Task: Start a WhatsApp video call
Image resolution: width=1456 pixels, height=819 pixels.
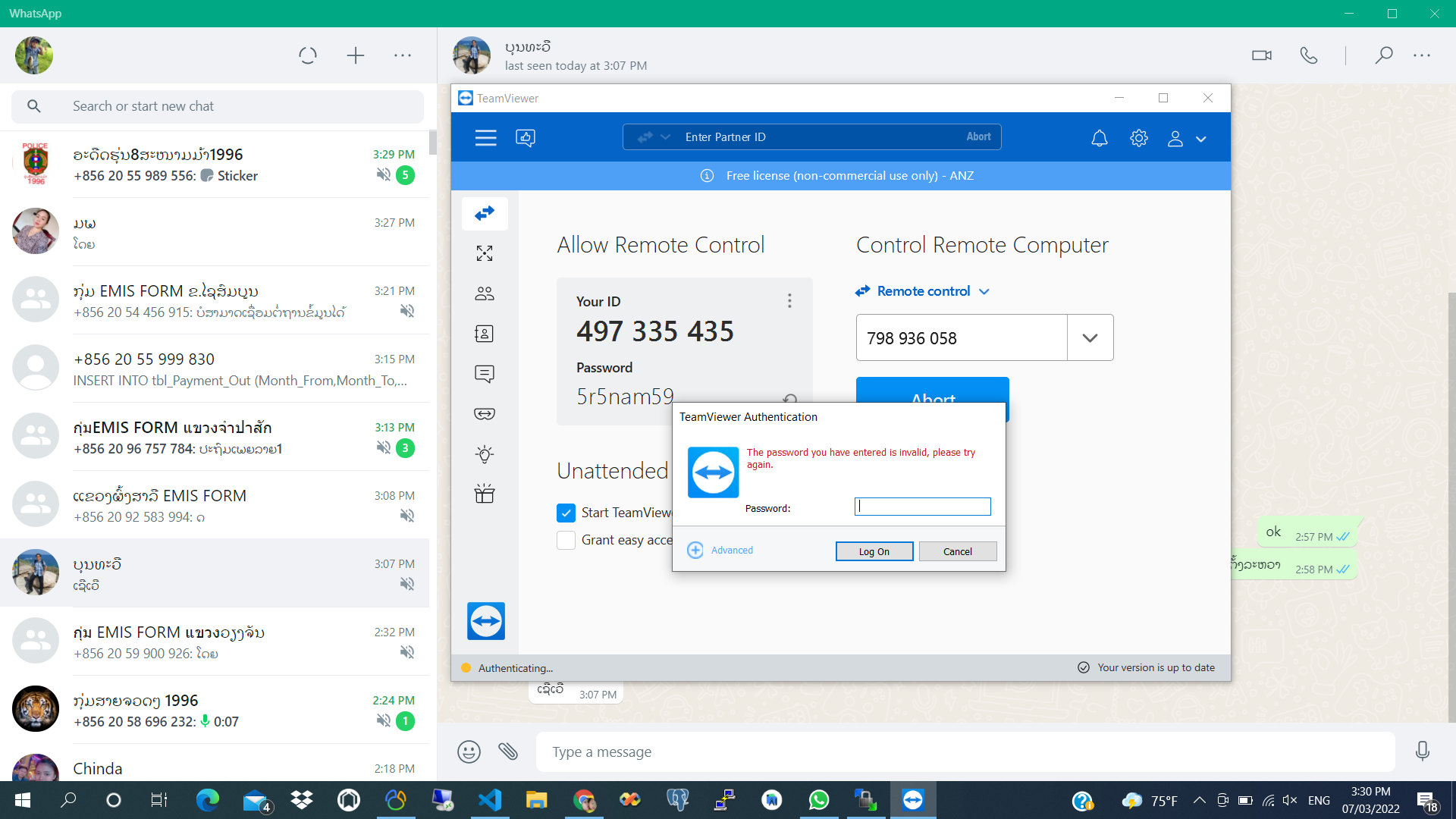Action: 1261,55
